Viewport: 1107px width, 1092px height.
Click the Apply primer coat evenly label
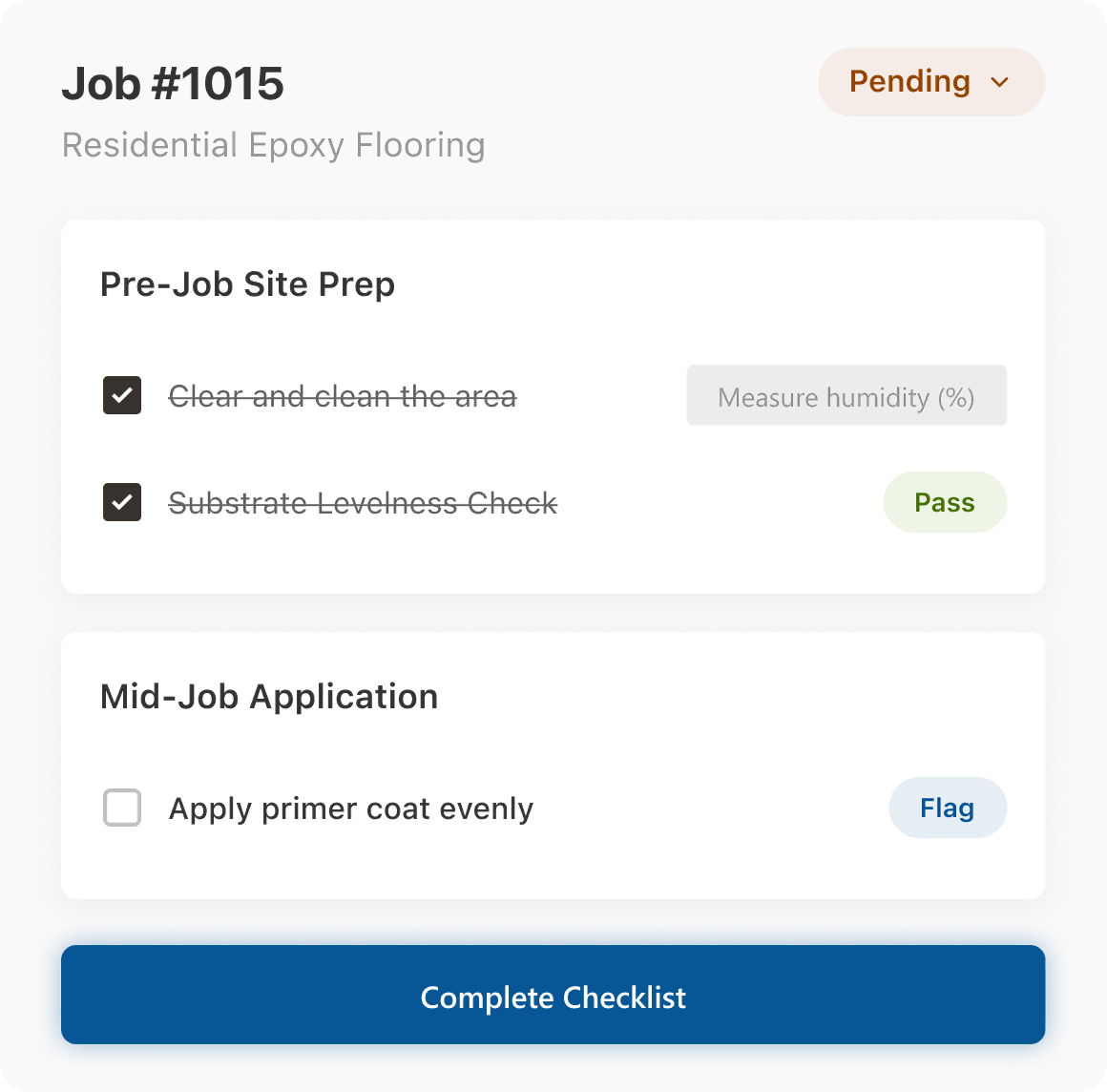(x=351, y=808)
